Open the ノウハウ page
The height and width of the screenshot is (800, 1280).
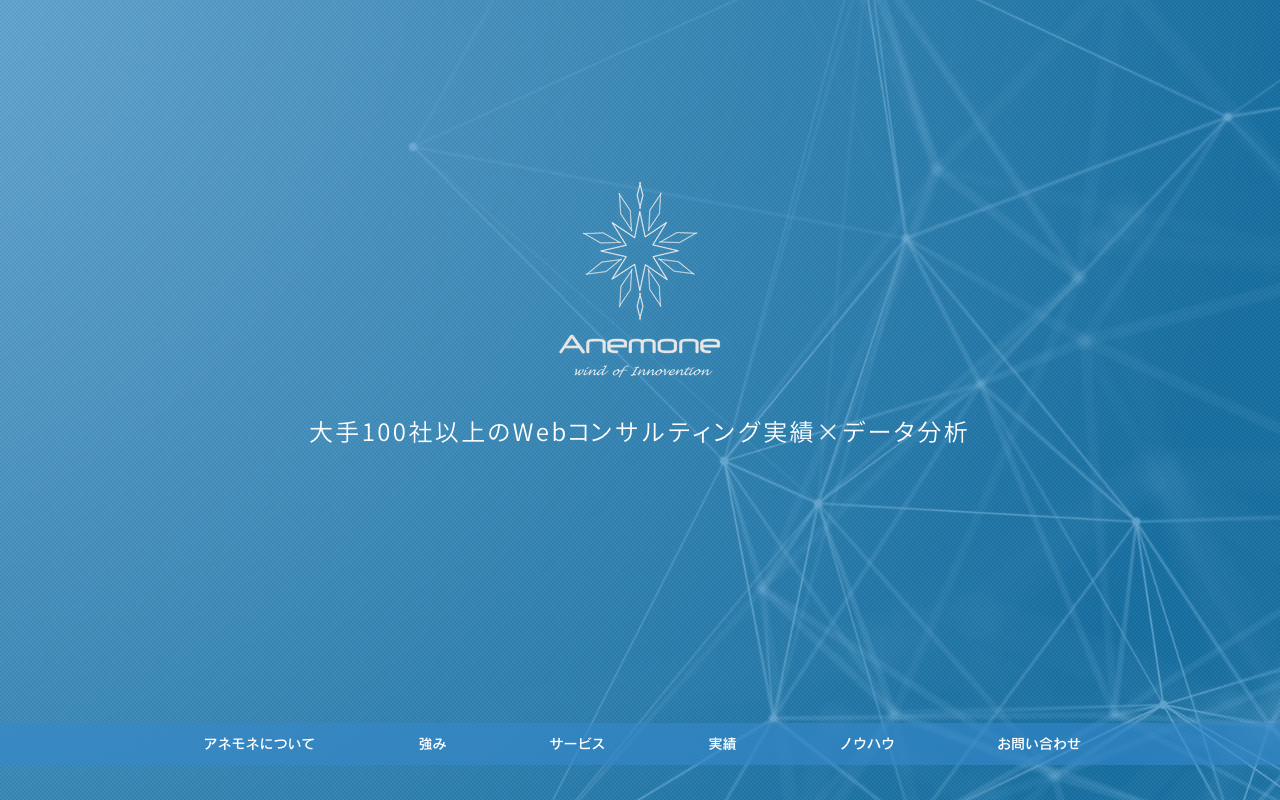pyautogui.click(x=867, y=744)
